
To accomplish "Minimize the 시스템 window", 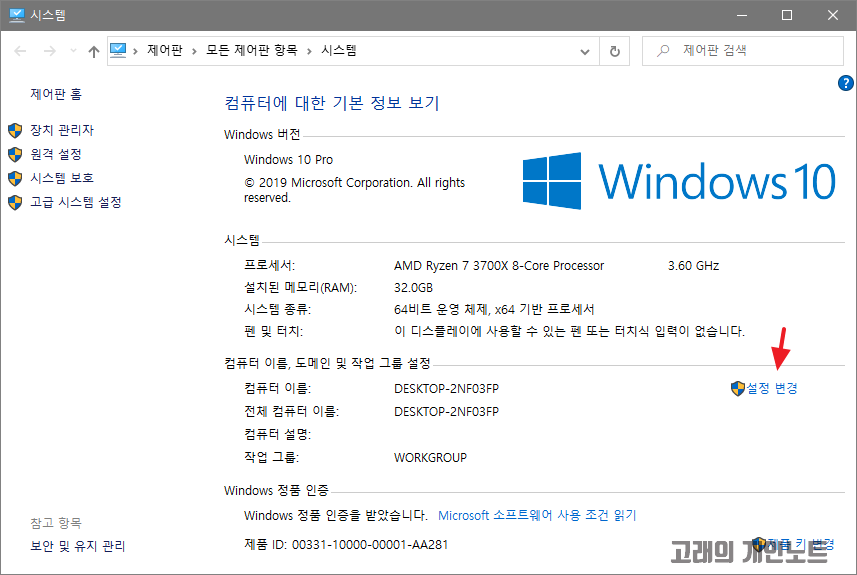I will pyautogui.click(x=742, y=15).
